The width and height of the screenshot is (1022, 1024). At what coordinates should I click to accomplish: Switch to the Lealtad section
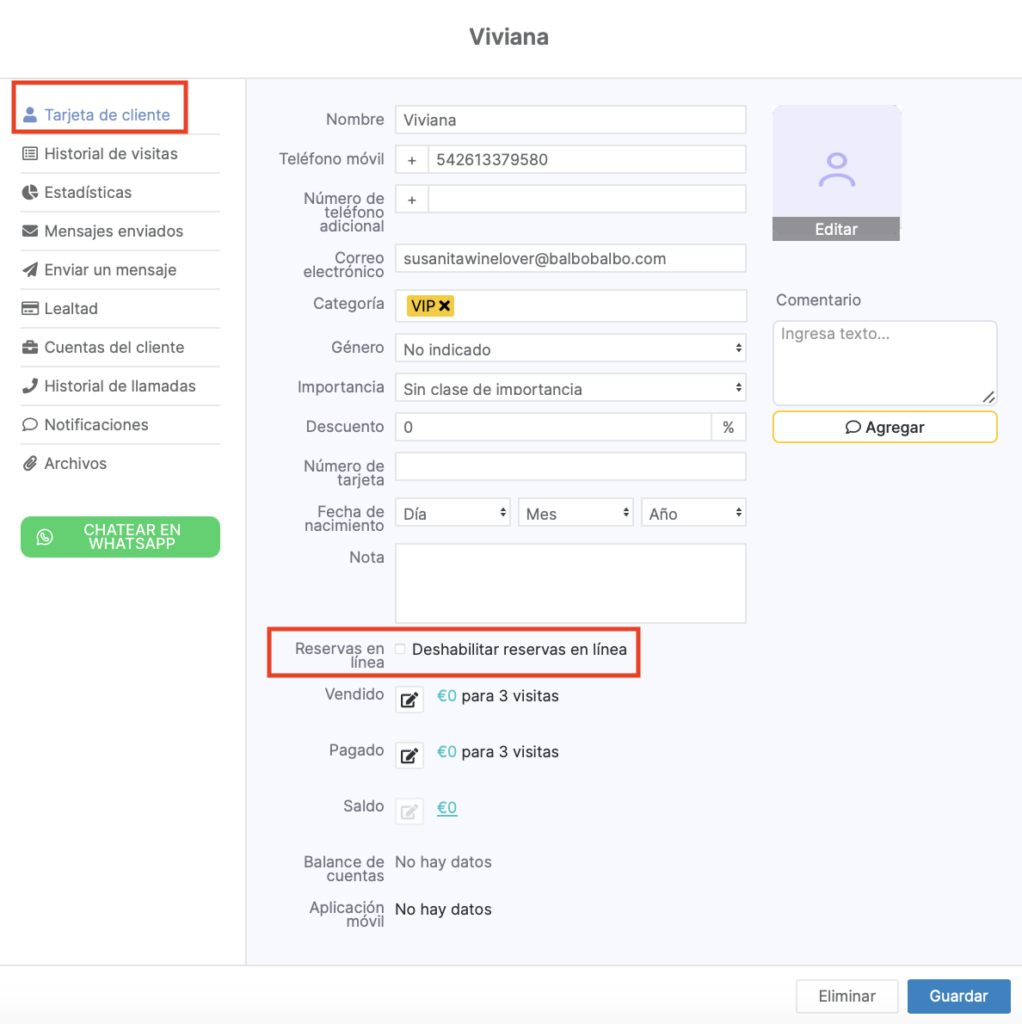(x=70, y=309)
